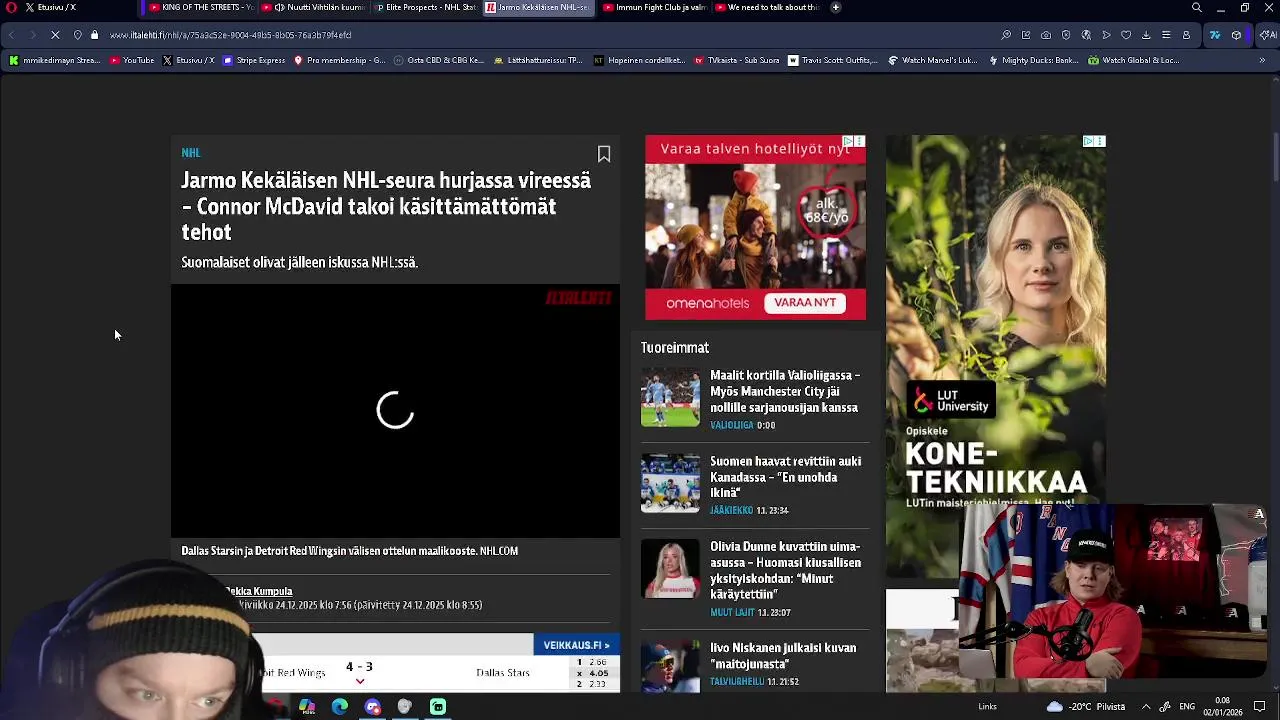The height and width of the screenshot is (720, 1280).
Task: Click the translate globe icon
Action: pyautogui.click(x=1086, y=35)
